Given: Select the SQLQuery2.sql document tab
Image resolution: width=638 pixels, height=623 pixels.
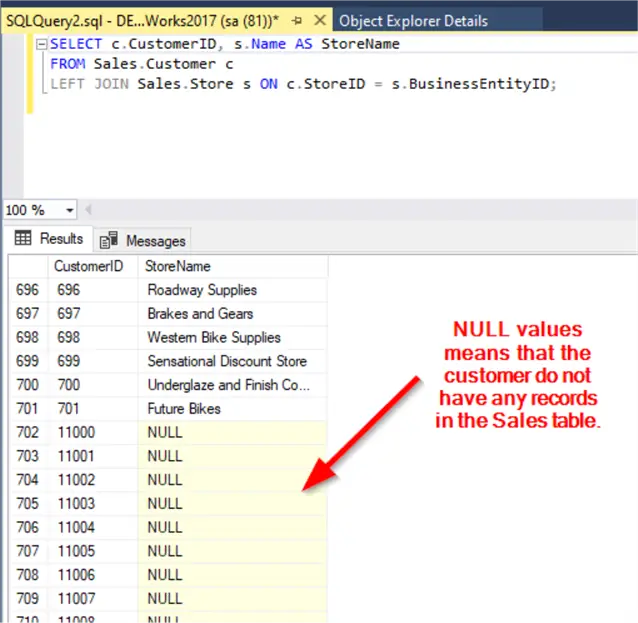Looking at the screenshot, I should click(140, 21).
